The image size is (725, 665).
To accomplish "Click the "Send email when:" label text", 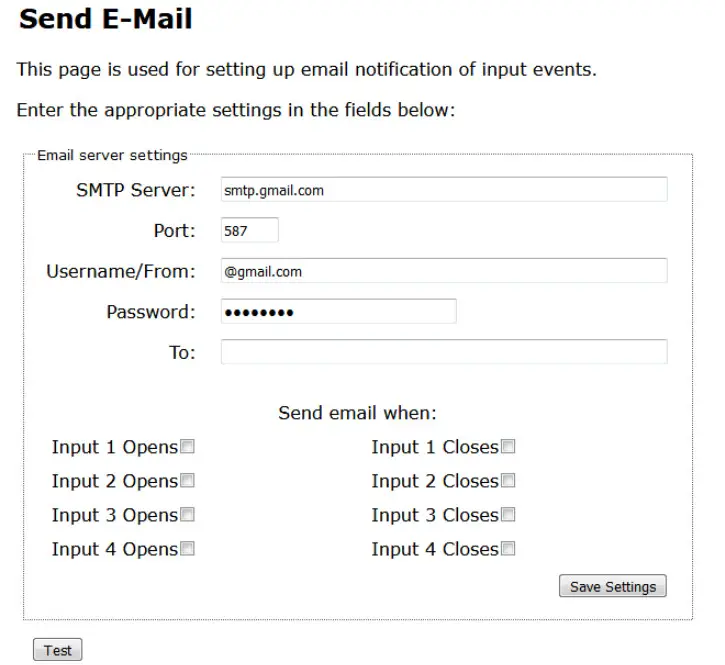I will click(357, 413).
